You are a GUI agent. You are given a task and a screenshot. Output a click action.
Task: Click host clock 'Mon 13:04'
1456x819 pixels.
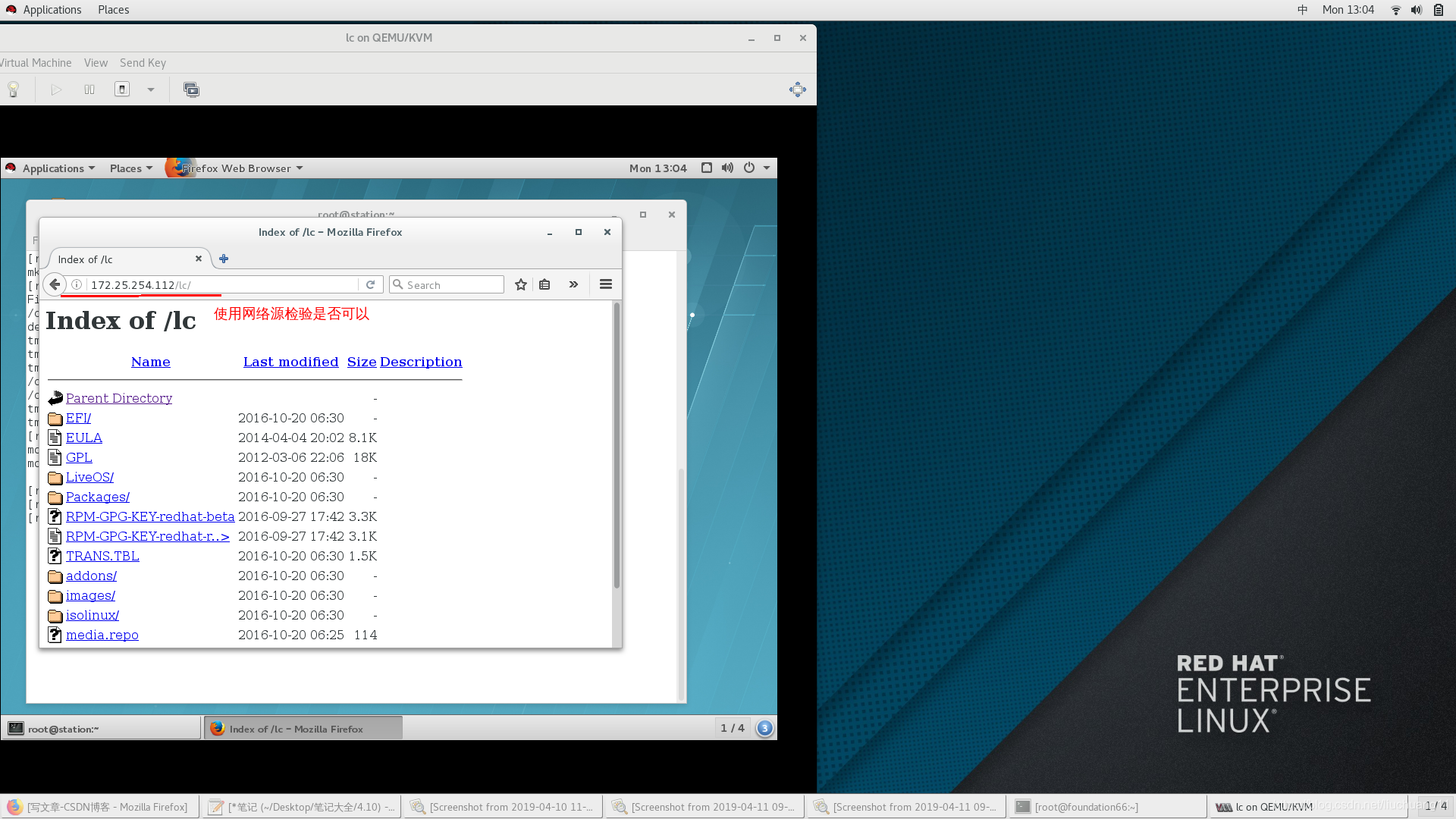point(1348,10)
